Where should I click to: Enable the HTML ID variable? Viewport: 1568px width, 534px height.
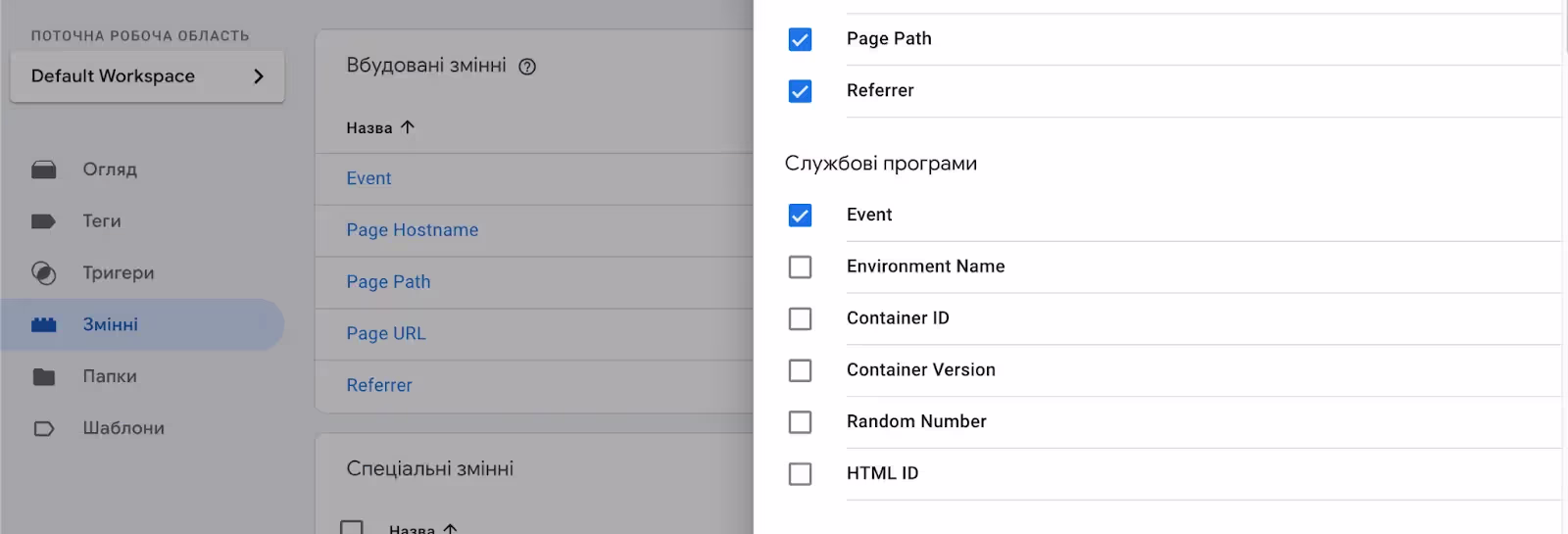click(800, 474)
